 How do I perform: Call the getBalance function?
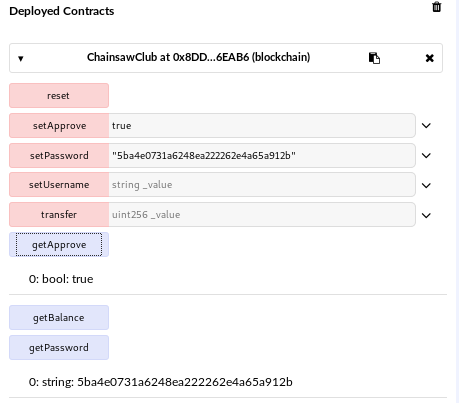[x=59, y=318]
